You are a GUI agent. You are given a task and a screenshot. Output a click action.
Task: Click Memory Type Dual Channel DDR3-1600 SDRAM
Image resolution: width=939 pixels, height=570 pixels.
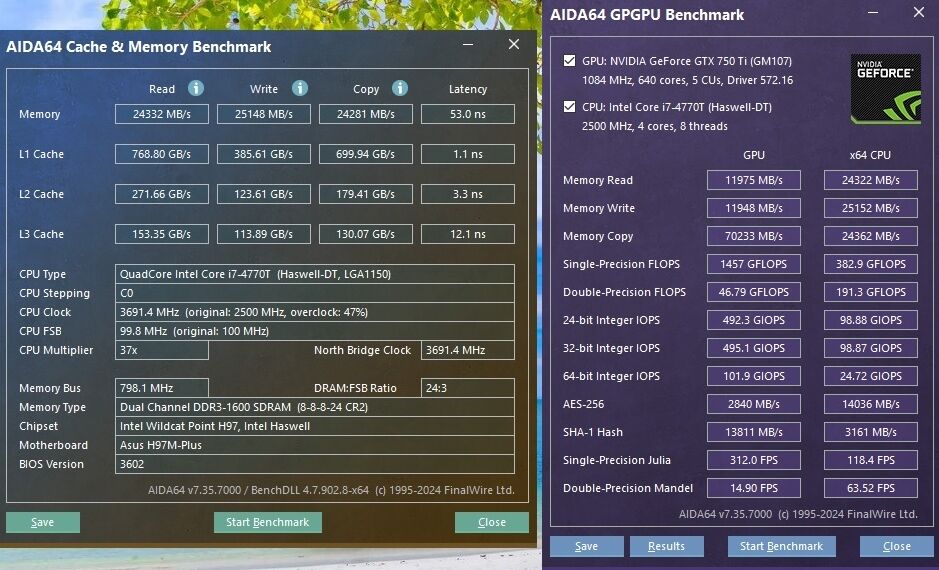pyautogui.click(x=314, y=407)
